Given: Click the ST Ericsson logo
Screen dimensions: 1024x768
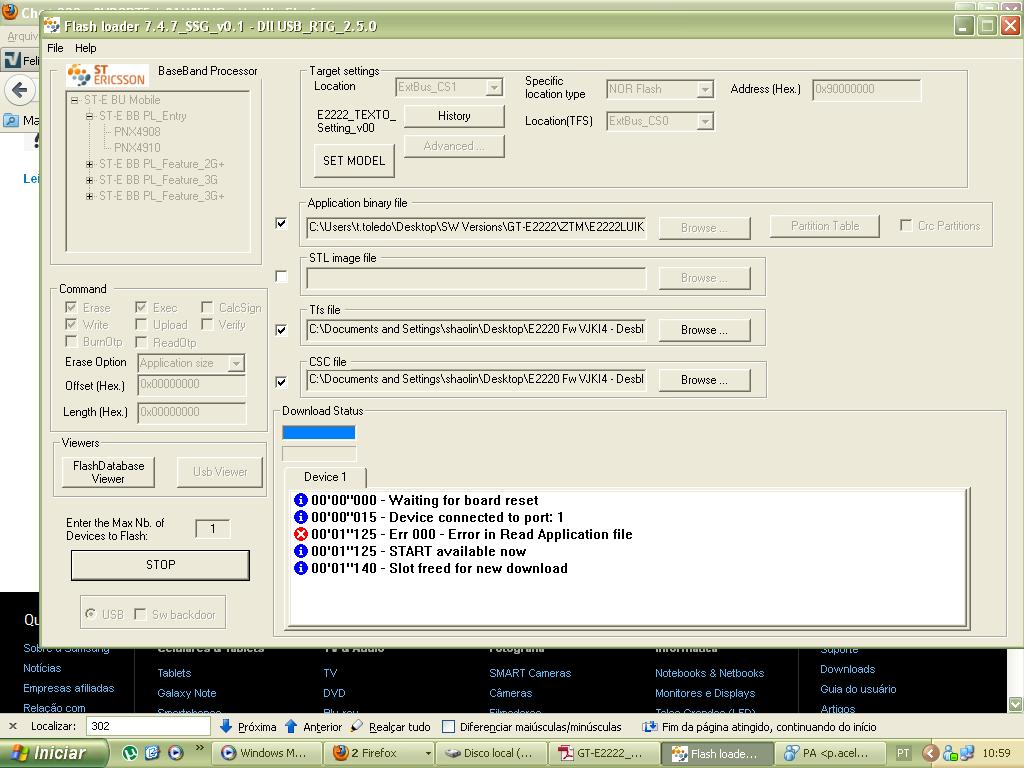Looking at the screenshot, I should tap(107, 75).
